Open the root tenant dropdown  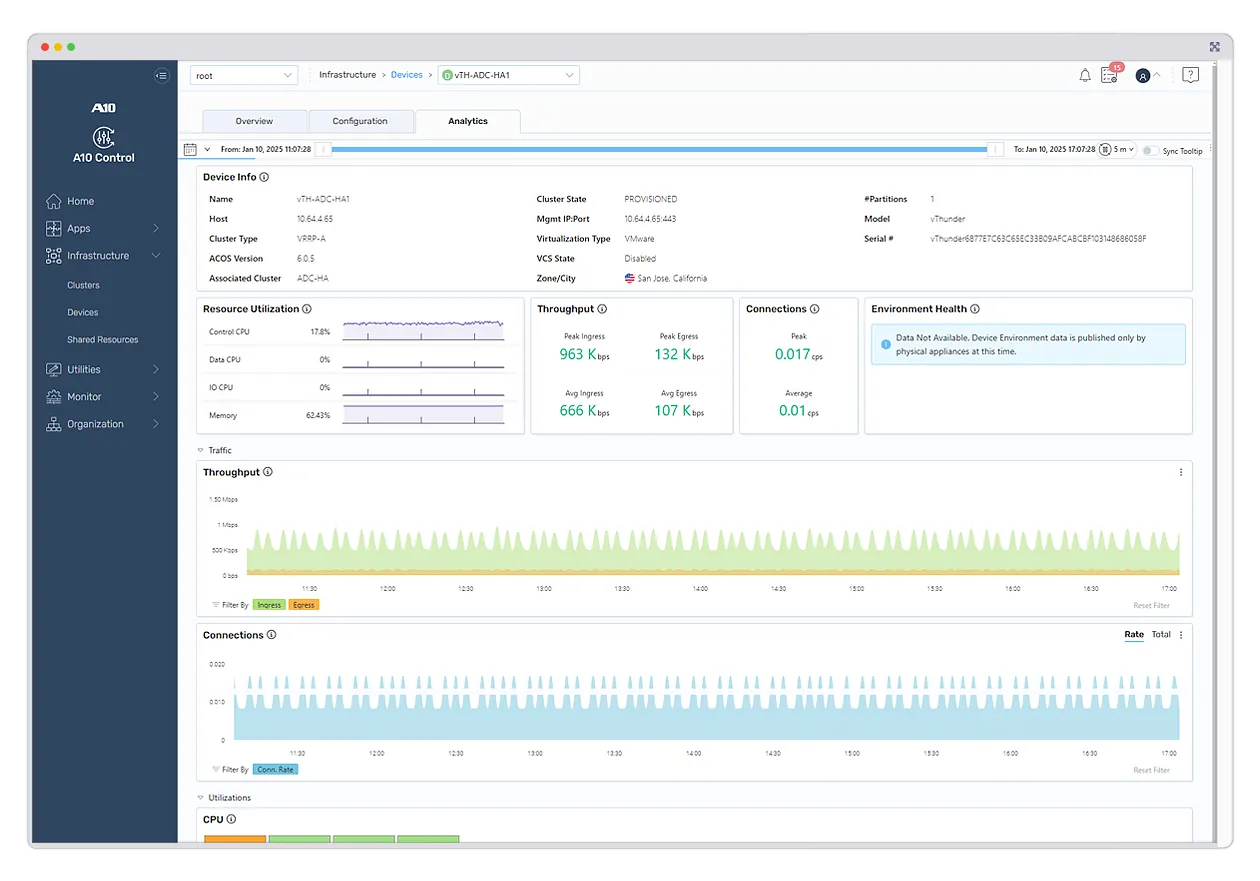pyautogui.click(x=243, y=74)
